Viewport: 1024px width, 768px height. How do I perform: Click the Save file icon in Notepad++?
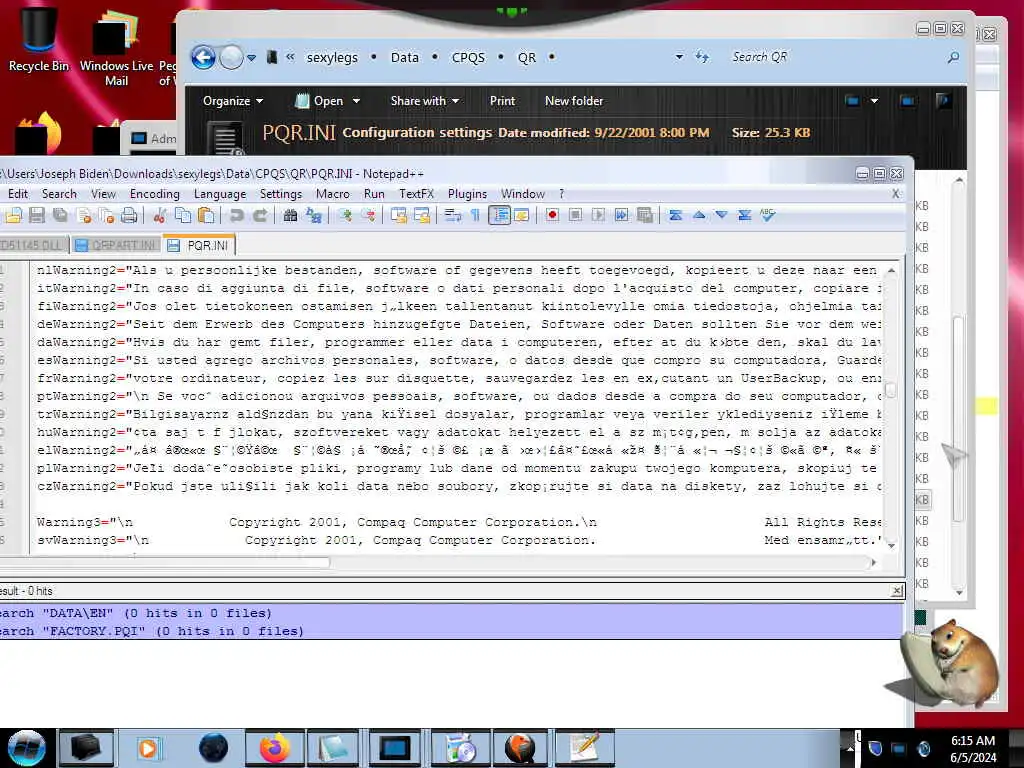37,215
